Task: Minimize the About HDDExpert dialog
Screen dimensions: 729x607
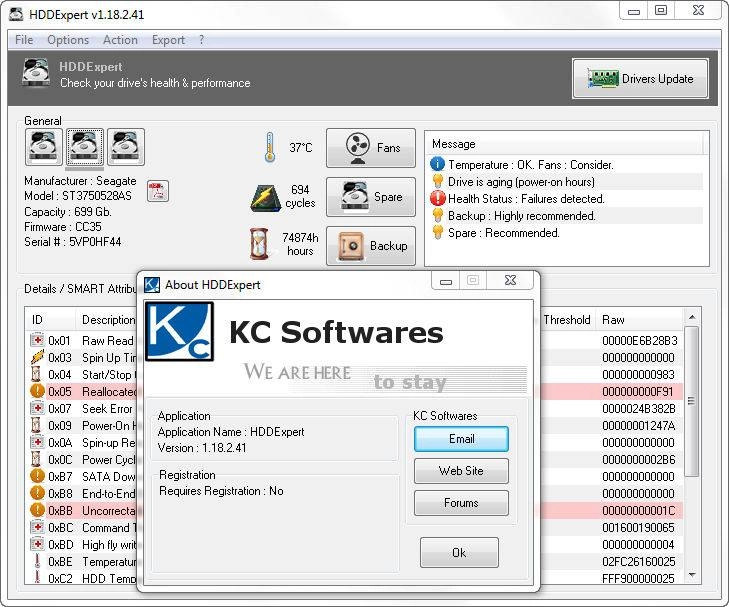Action: pyautogui.click(x=446, y=281)
